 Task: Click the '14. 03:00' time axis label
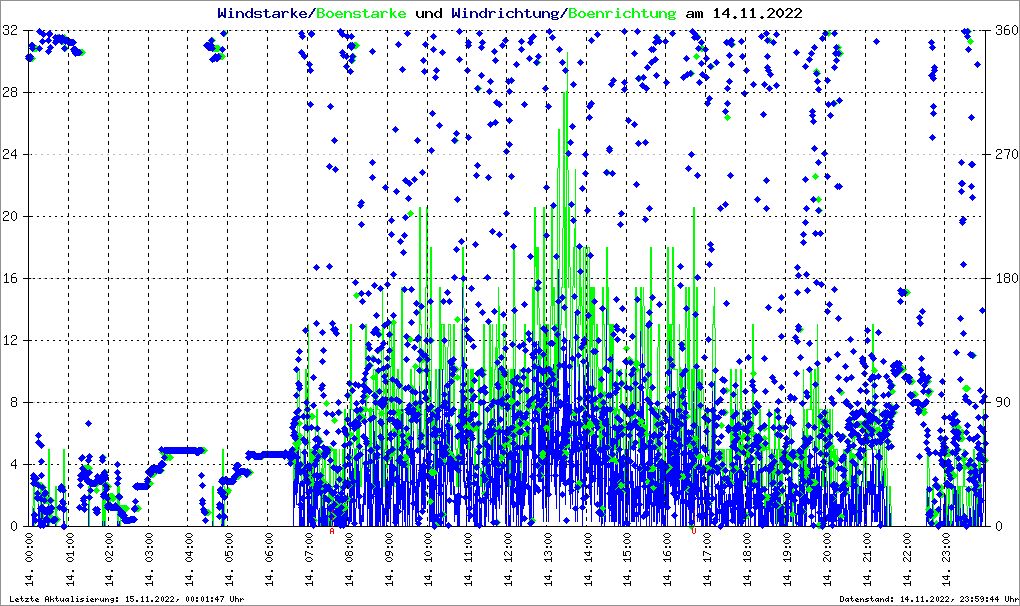pos(149,559)
